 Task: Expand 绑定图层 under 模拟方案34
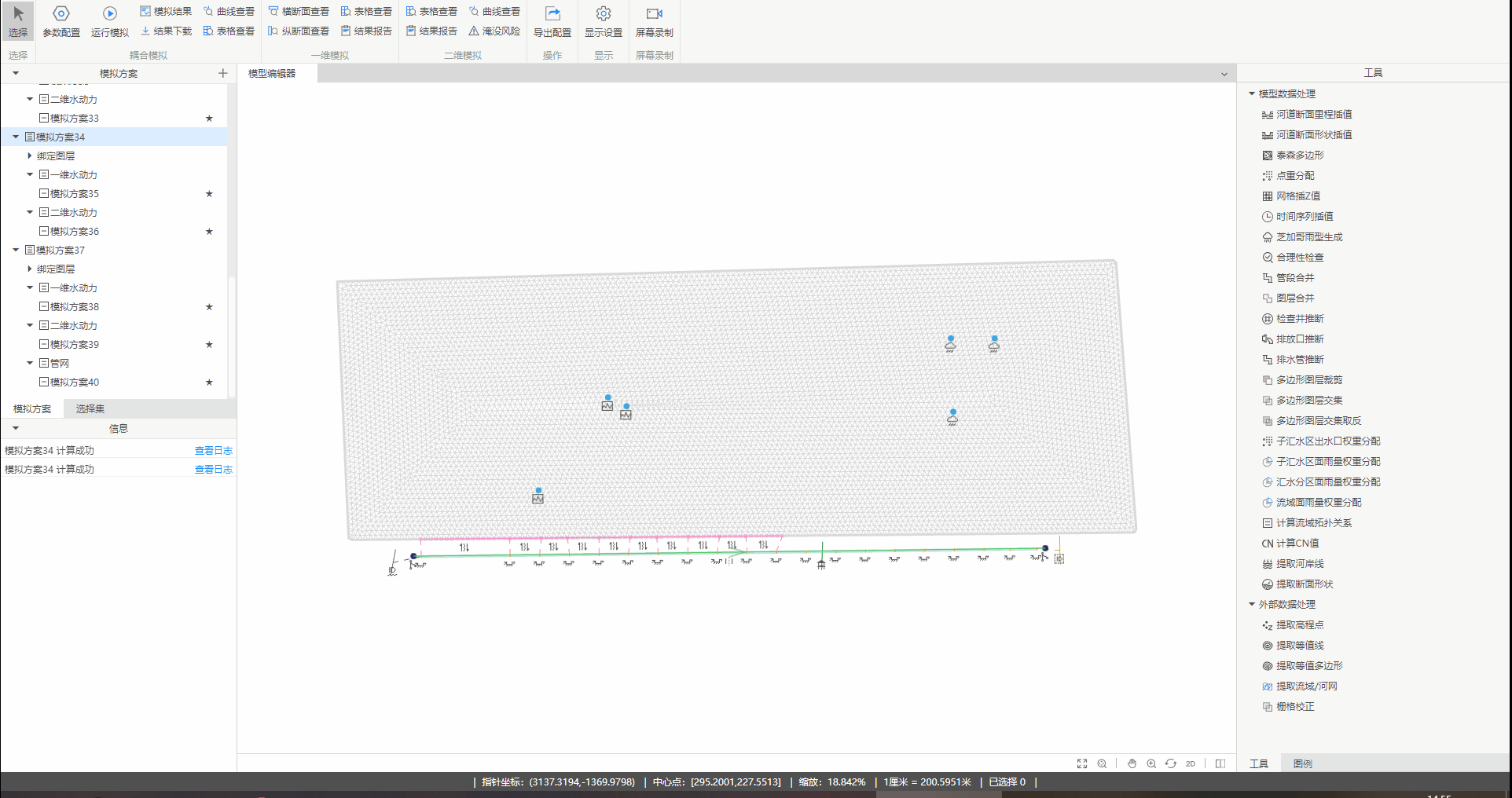(30, 156)
